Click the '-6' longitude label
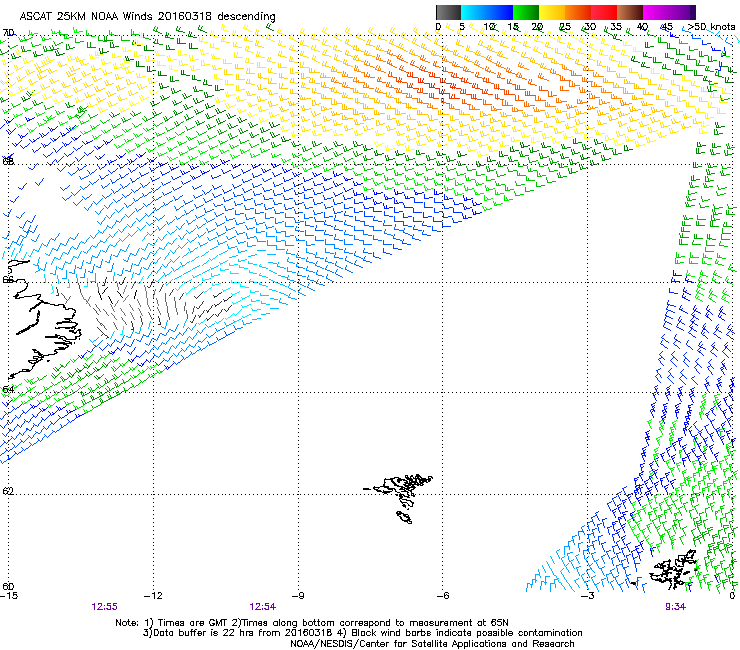 point(442,596)
